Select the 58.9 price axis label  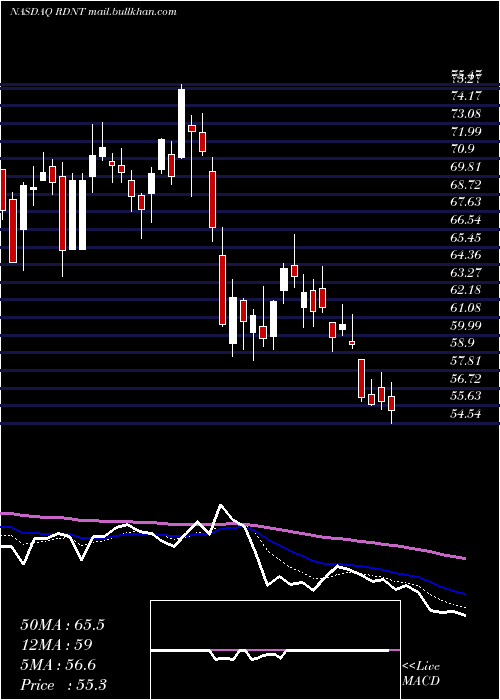pyautogui.click(x=463, y=343)
